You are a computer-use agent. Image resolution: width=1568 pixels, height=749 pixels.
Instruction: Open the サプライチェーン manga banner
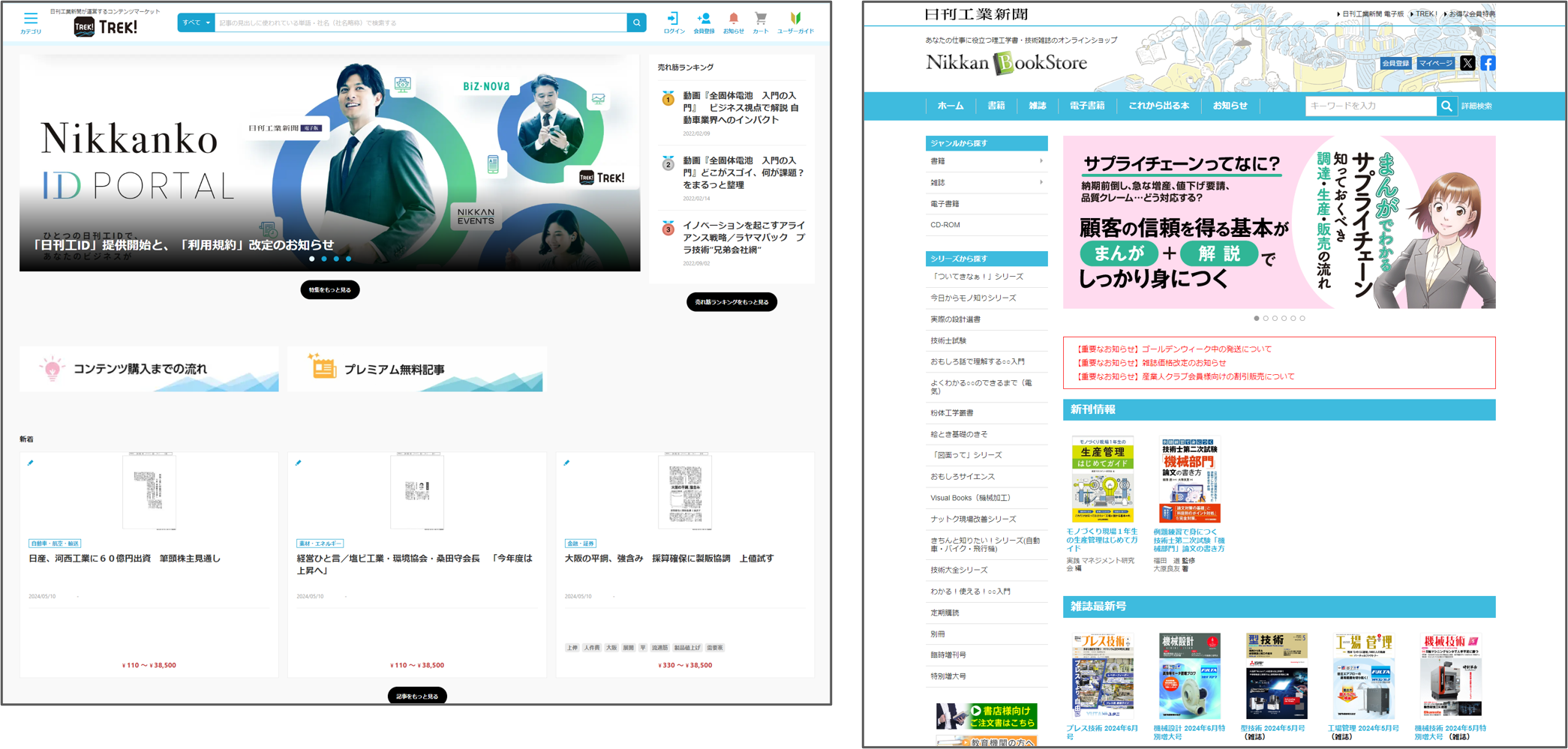tap(1279, 222)
